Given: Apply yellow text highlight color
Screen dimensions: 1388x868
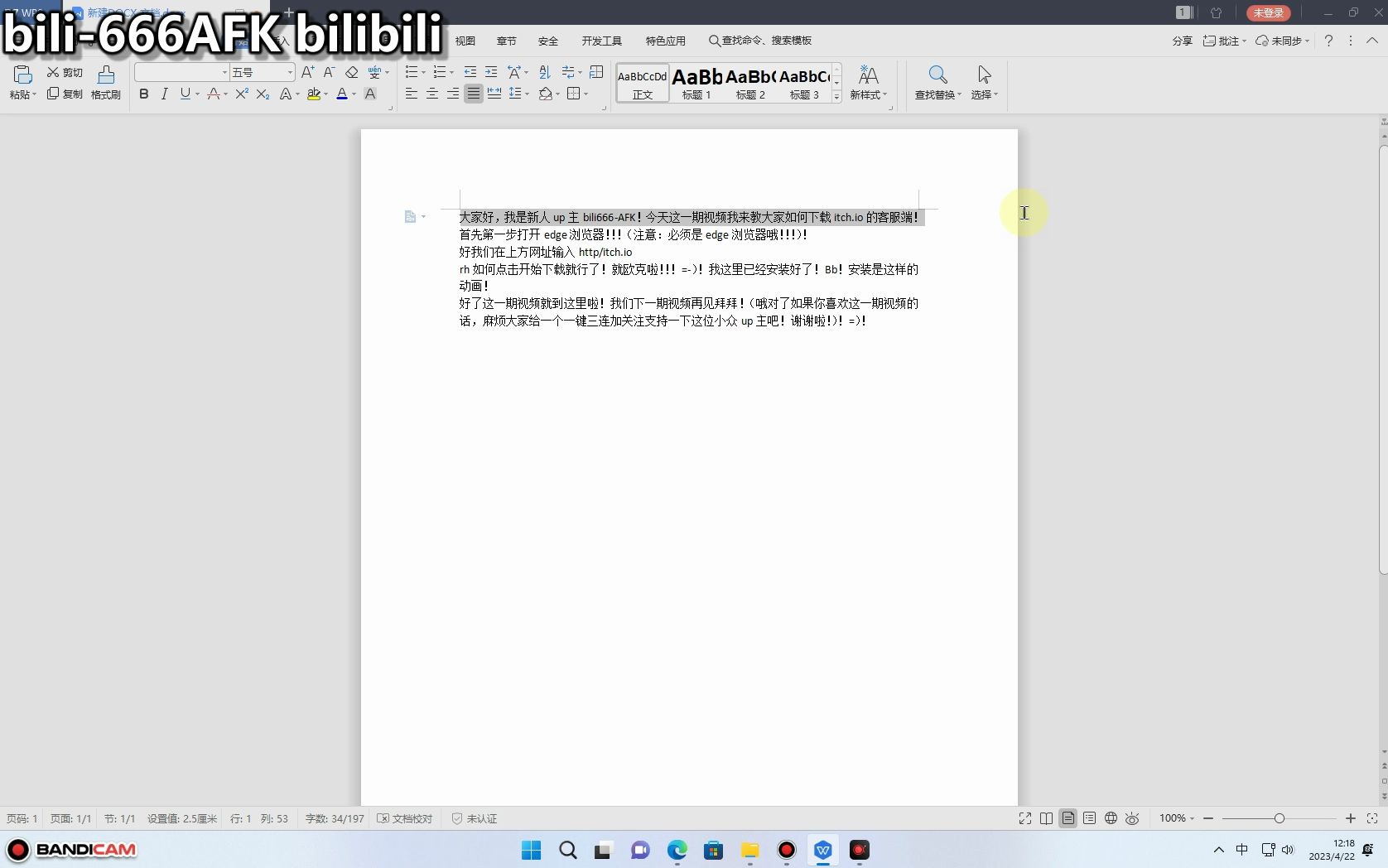Looking at the screenshot, I should tap(314, 94).
